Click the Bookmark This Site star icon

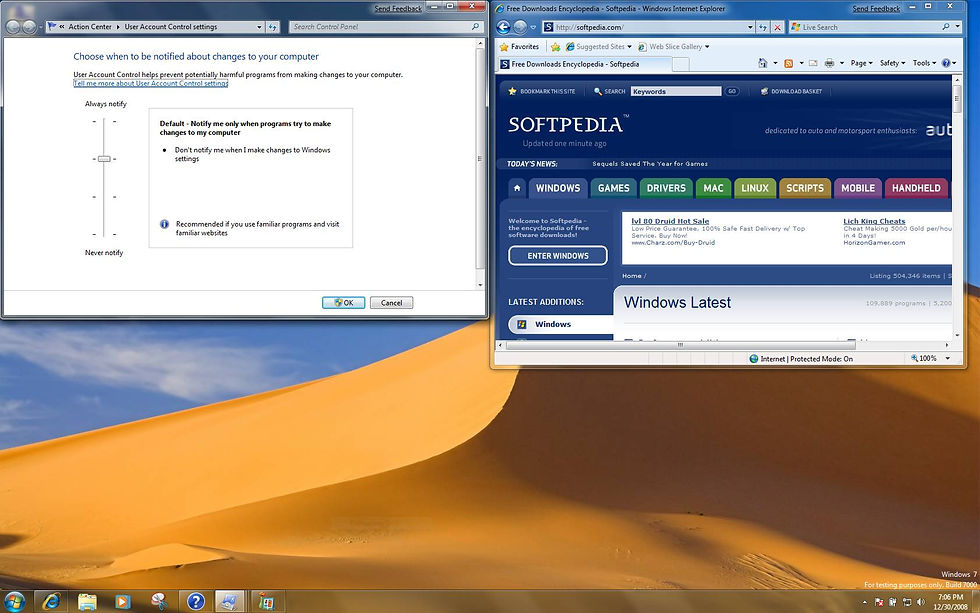pyautogui.click(x=512, y=91)
